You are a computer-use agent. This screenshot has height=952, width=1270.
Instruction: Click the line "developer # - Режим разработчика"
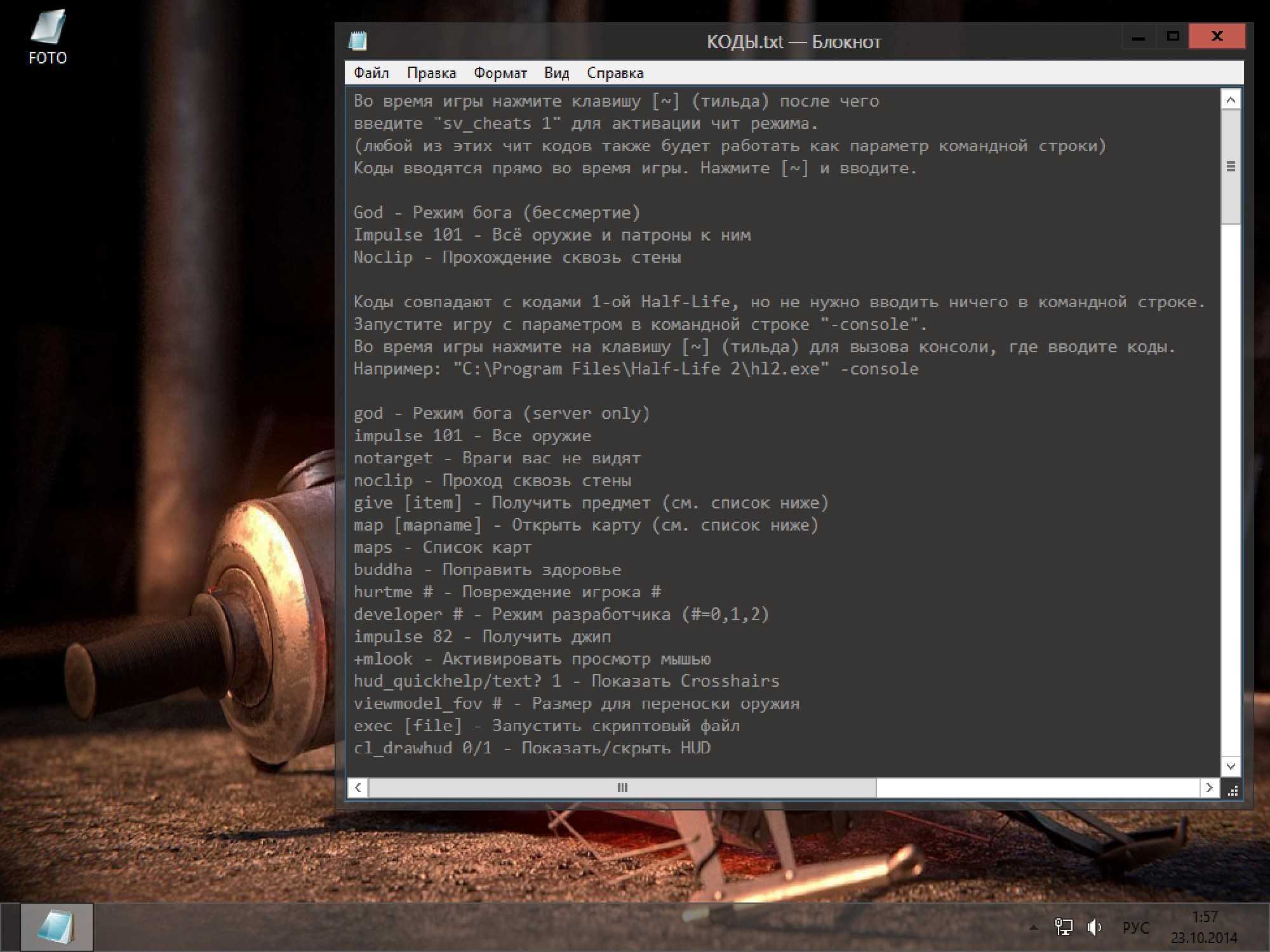pos(561,614)
